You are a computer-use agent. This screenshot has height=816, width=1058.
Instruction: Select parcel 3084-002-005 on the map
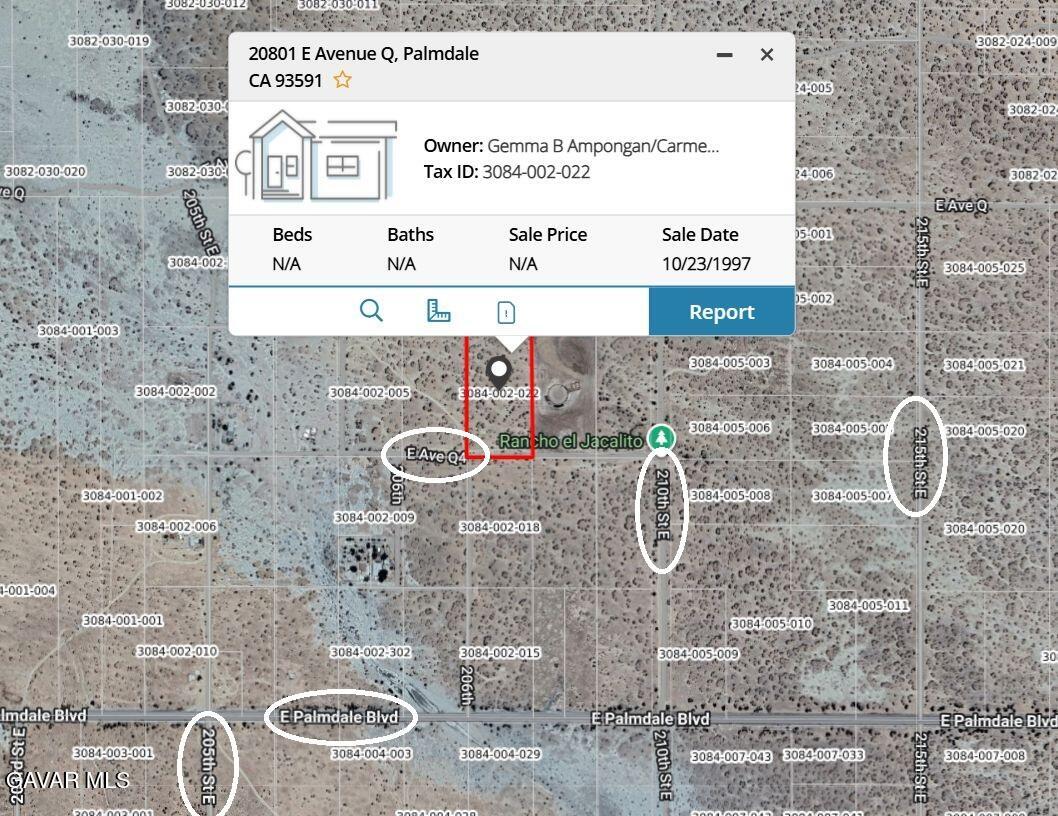click(x=370, y=393)
